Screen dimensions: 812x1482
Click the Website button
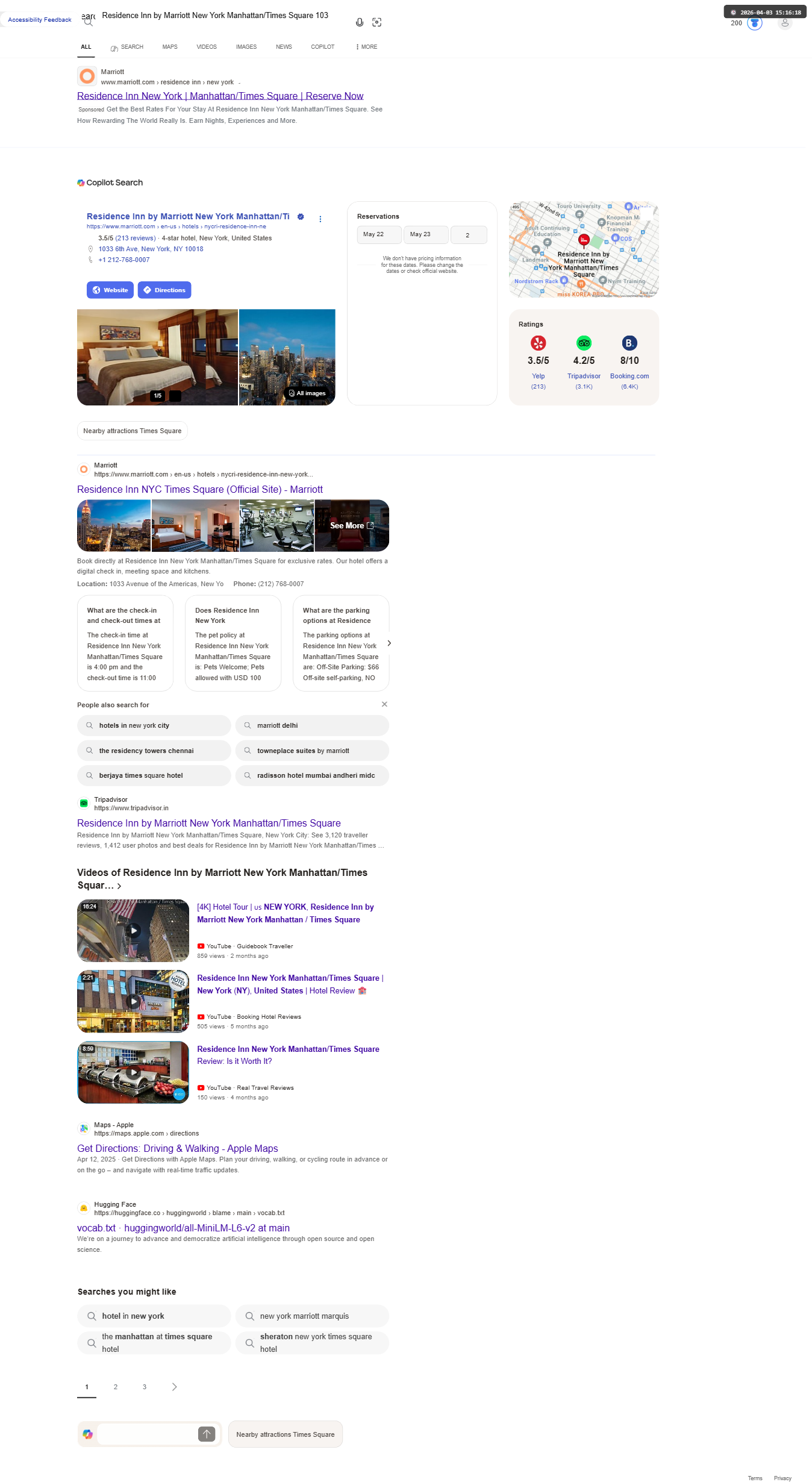click(x=110, y=290)
